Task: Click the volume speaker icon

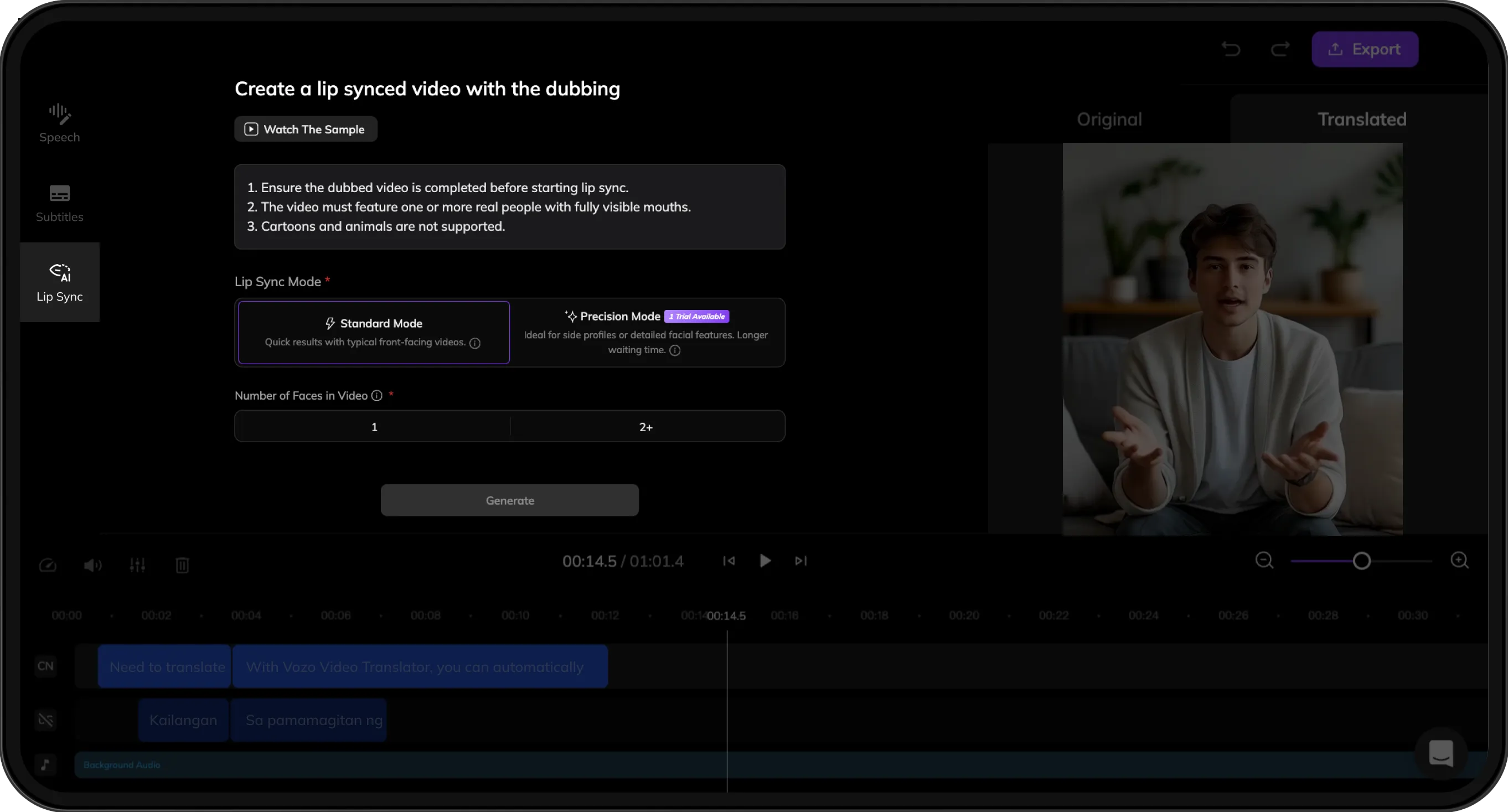Action: pyautogui.click(x=92, y=565)
